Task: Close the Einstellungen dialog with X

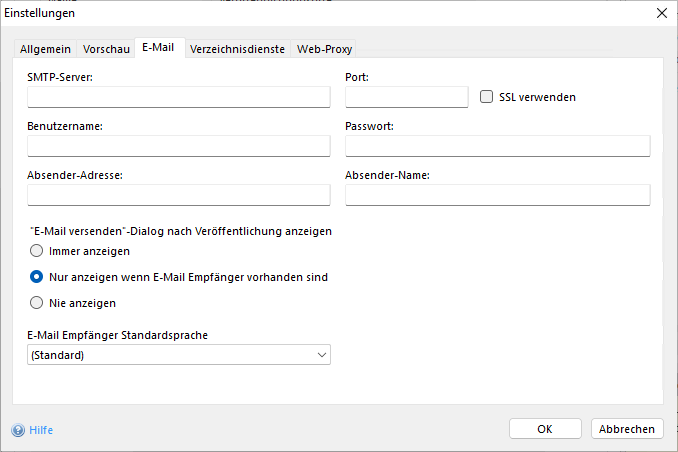Action: [660, 13]
